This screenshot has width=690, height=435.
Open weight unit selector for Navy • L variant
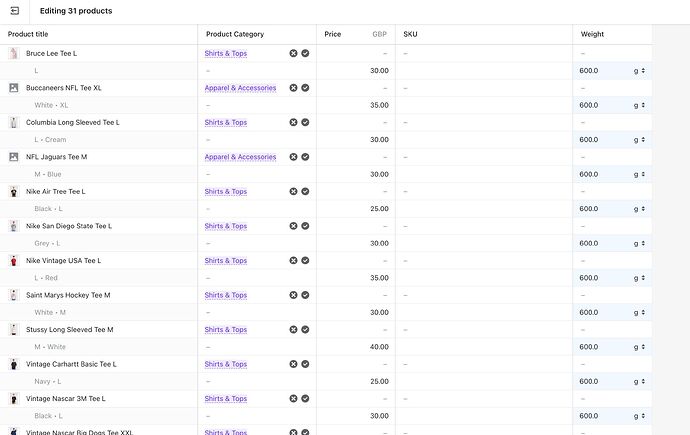639,381
